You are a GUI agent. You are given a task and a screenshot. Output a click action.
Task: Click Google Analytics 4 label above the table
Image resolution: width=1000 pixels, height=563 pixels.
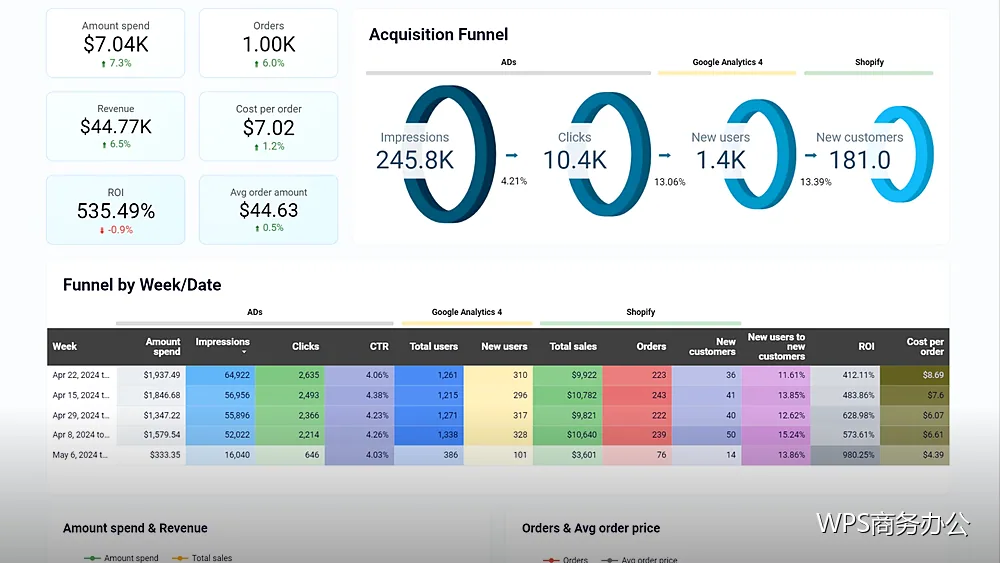(x=467, y=312)
